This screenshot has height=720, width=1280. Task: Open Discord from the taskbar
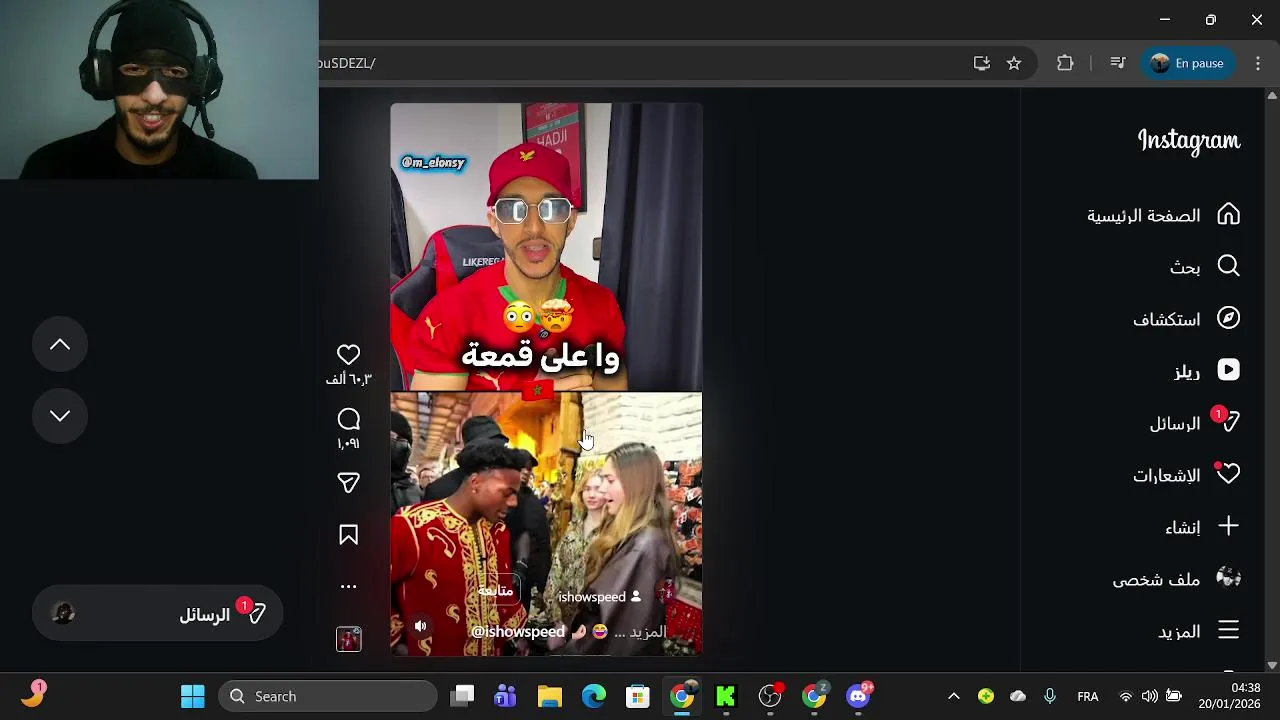point(859,696)
